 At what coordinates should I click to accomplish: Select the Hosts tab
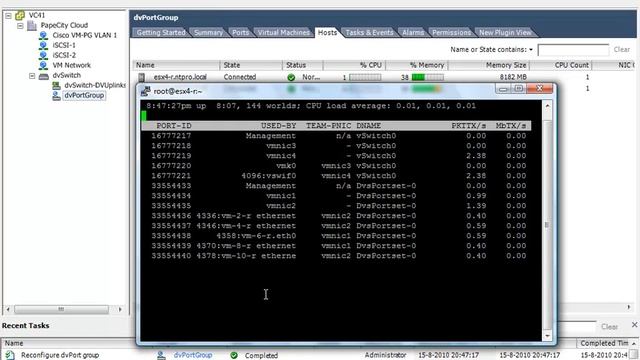[327, 32]
